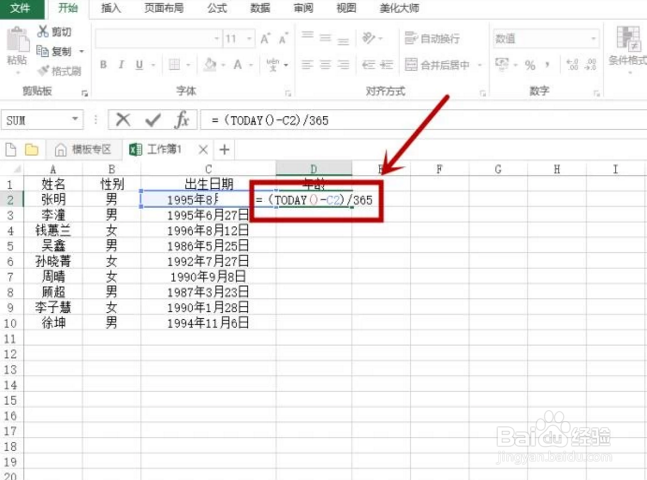Viewport: 647px width, 480px height.
Task: Align text to middle of cell
Action: point(326,38)
